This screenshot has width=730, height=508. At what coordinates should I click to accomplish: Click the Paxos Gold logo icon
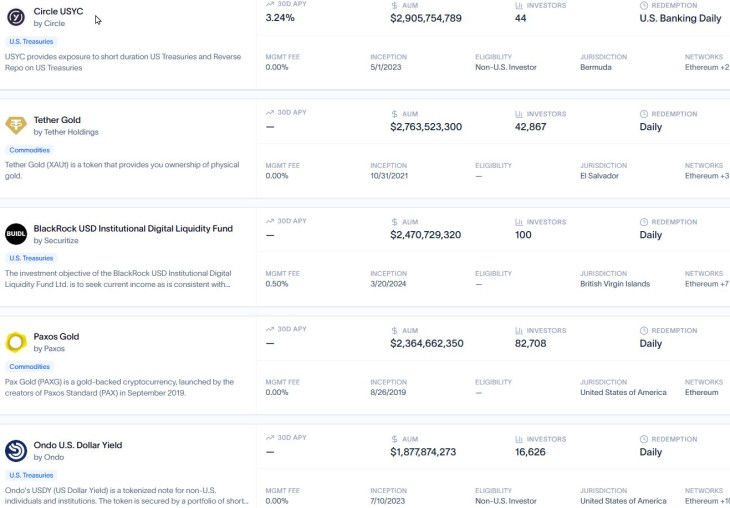(16, 343)
